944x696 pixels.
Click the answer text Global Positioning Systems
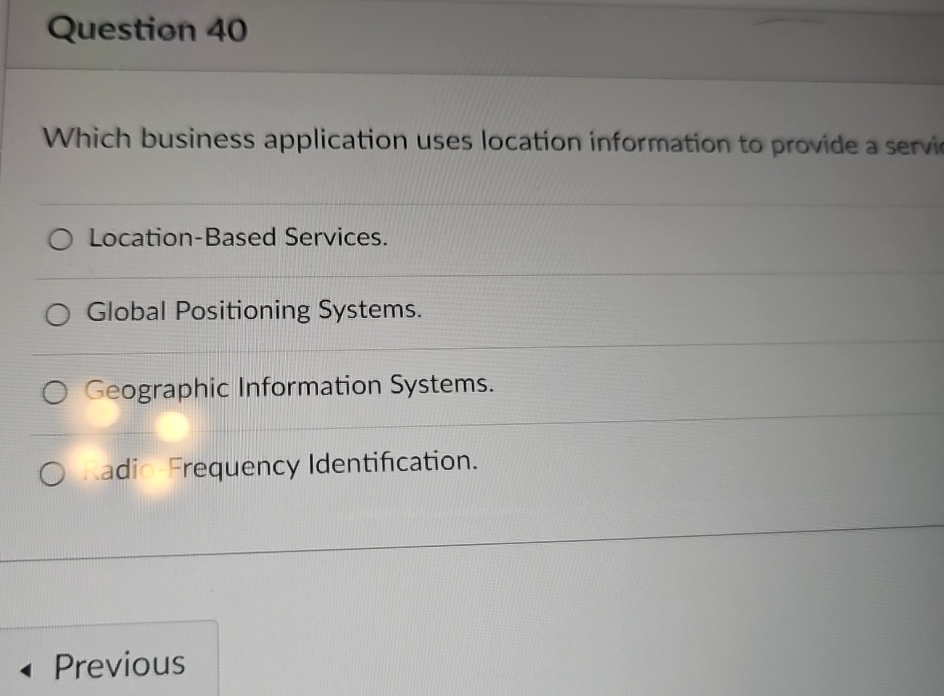[x=255, y=310]
